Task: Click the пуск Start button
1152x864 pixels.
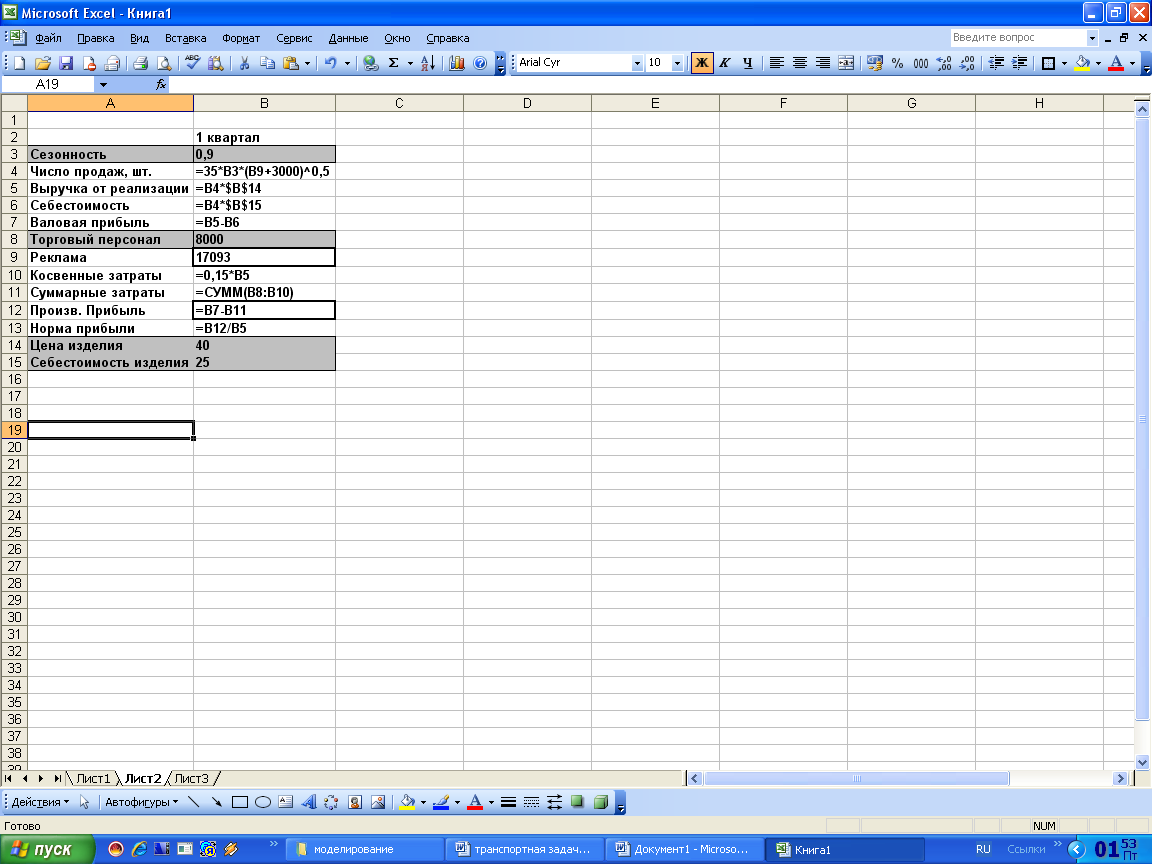Action: tap(47, 849)
